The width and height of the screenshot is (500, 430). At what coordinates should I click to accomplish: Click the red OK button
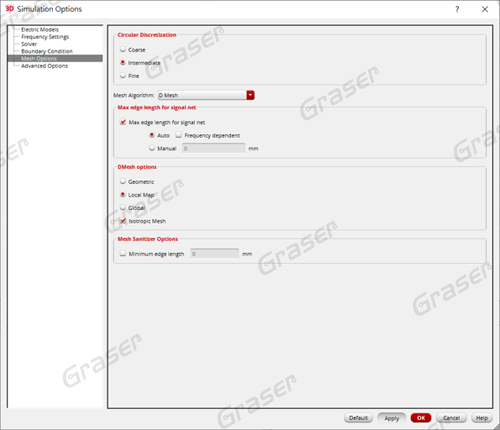click(421, 418)
